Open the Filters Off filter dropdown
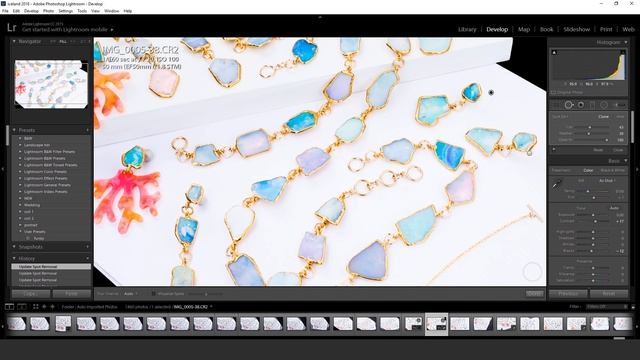This screenshot has height=360, width=640. click(x=607, y=307)
